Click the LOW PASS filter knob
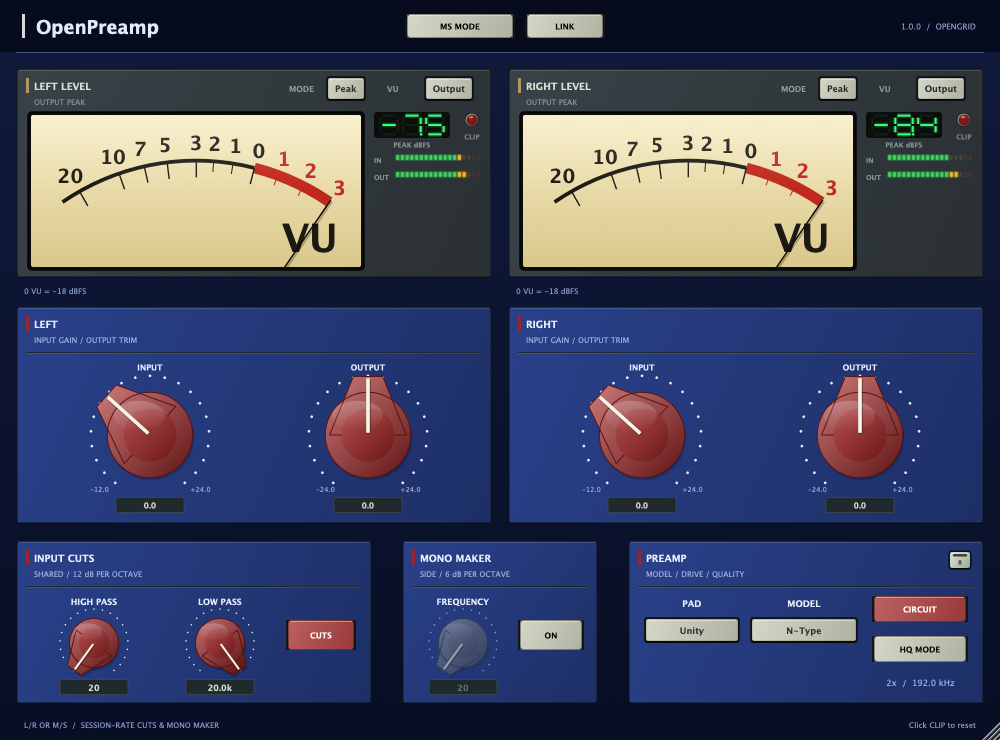This screenshot has height=740, width=1000. click(220, 644)
